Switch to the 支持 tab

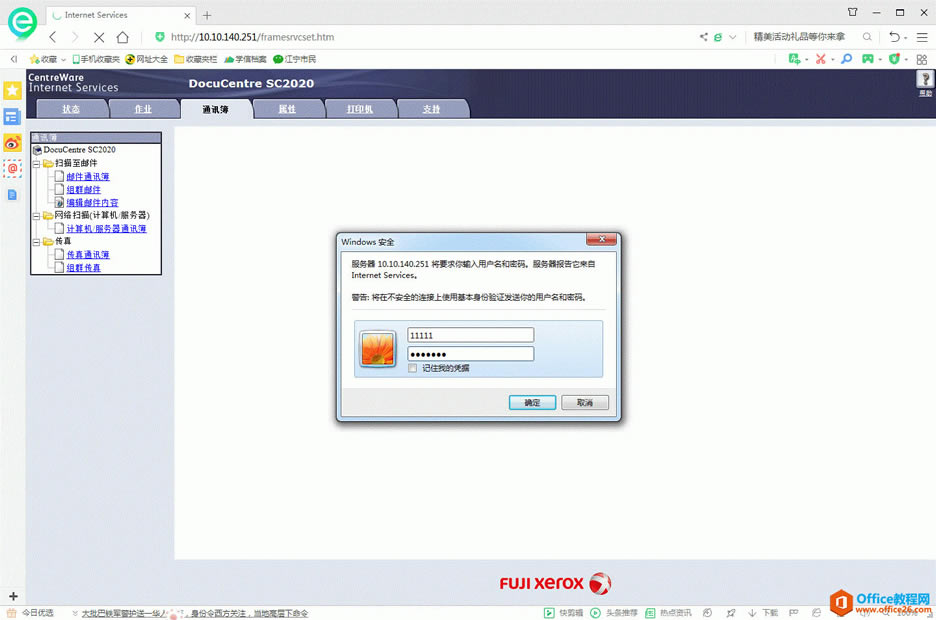(x=432, y=109)
